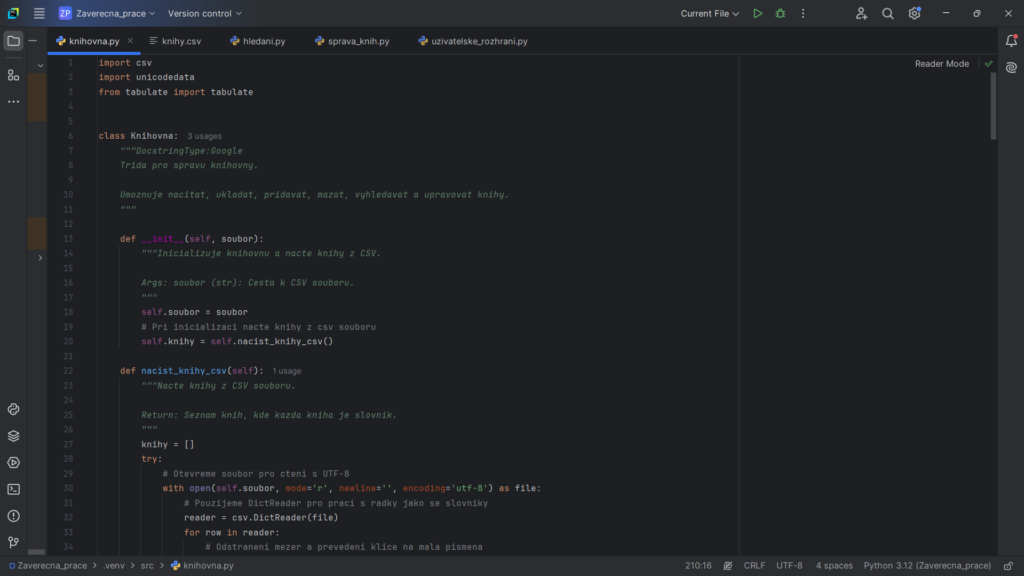Click 'knihy = []' code line
The image size is (1024, 576).
click(168, 445)
